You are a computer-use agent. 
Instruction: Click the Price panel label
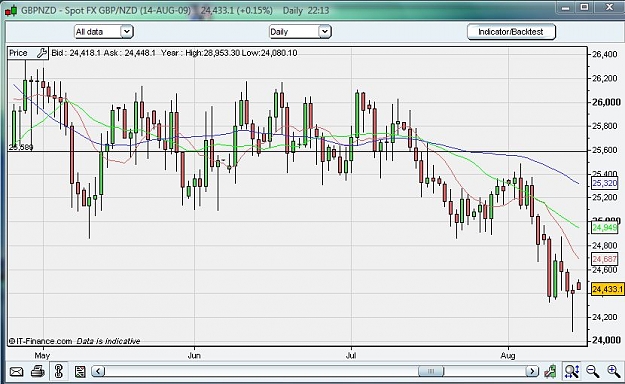tap(18, 53)
